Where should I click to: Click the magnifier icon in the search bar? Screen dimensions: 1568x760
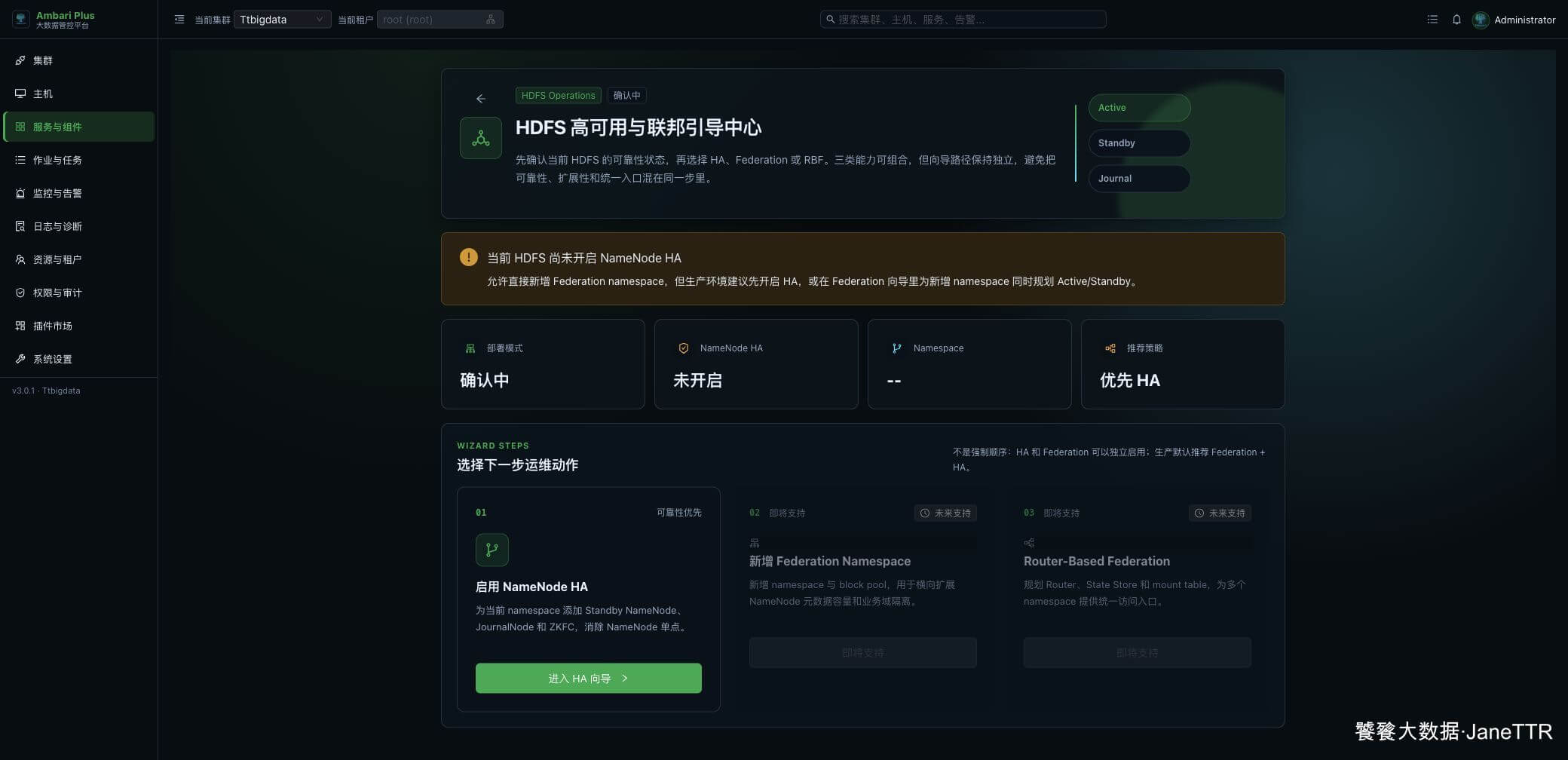point(831,20)
